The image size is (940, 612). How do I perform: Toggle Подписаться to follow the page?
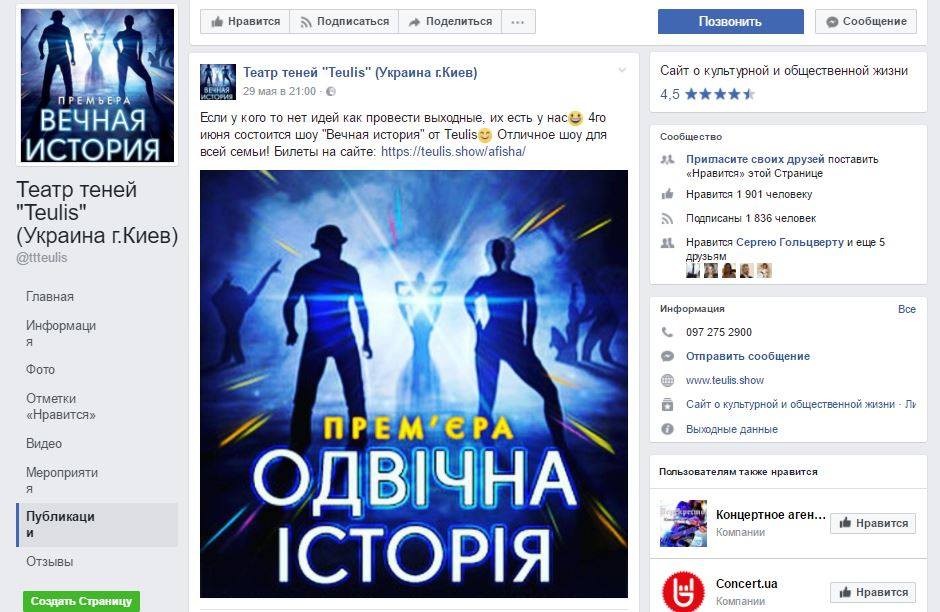pyautogui.click(x=345, y=22)
